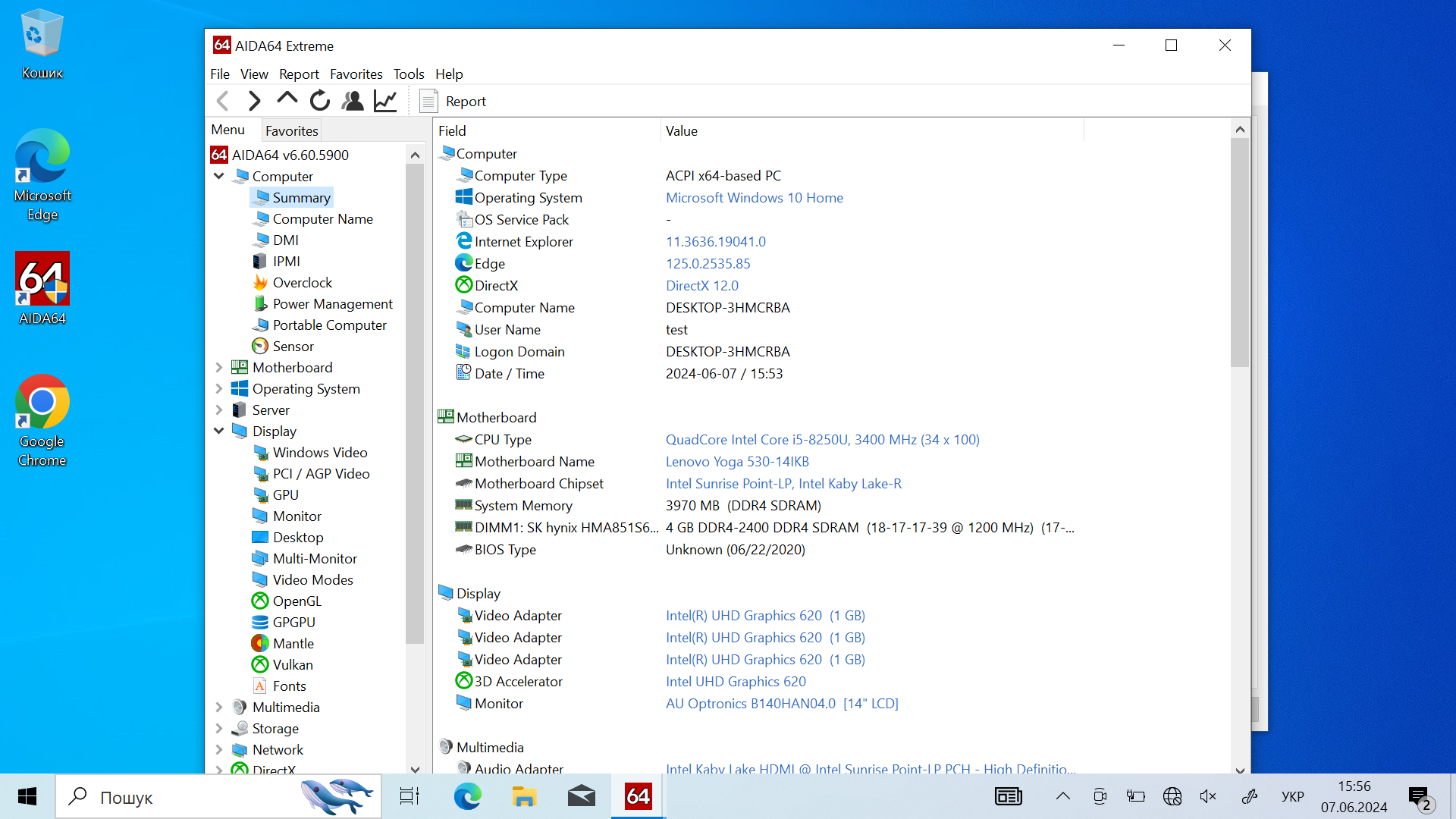Open the Lenovo Yoga 530-14IKB link
The height and width of the screenshot is (819, 1456).
[738, 461]
